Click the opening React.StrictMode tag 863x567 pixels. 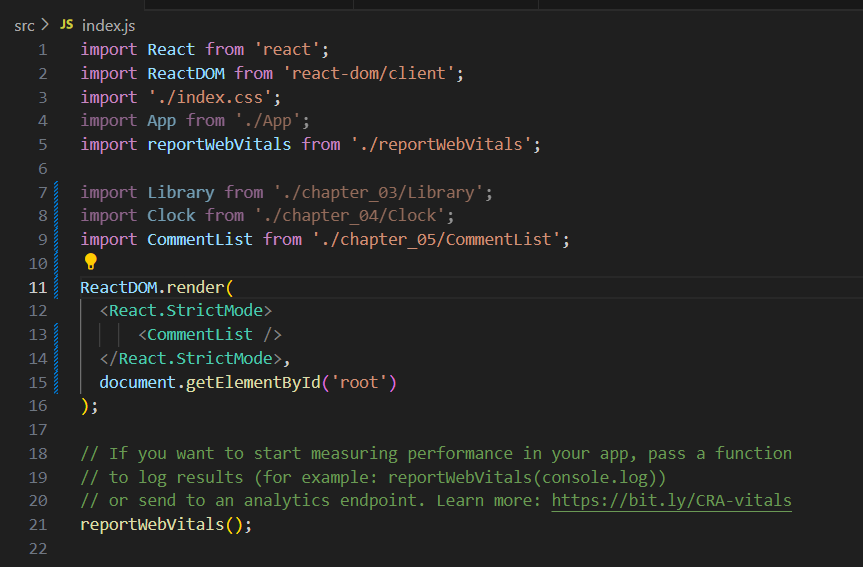pyautogui.click(x=186, y=310)
